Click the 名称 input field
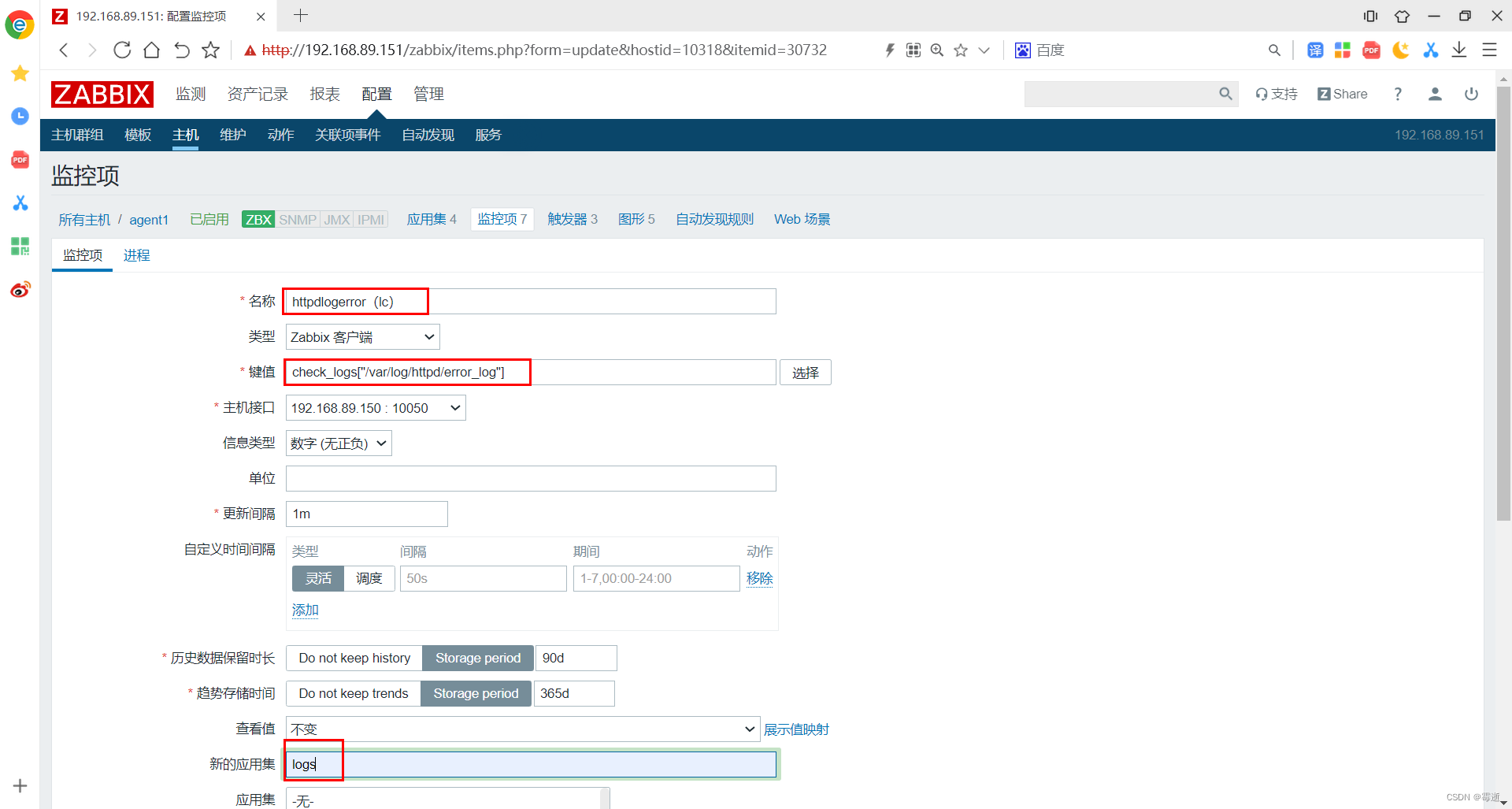Image resolution: width=1512 pixels, height=809 pixels. [x=531, y=302]
